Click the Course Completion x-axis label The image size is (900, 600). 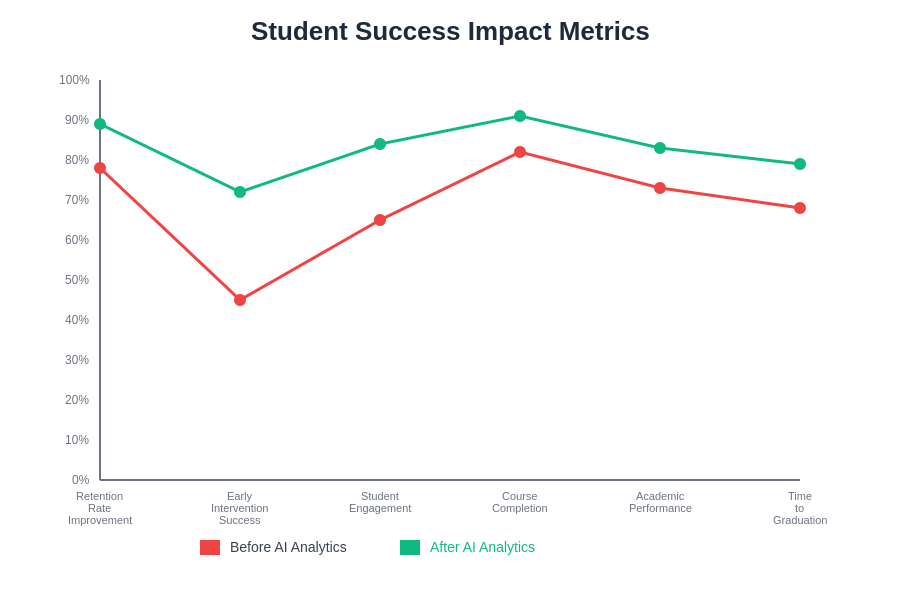point(520,502)
